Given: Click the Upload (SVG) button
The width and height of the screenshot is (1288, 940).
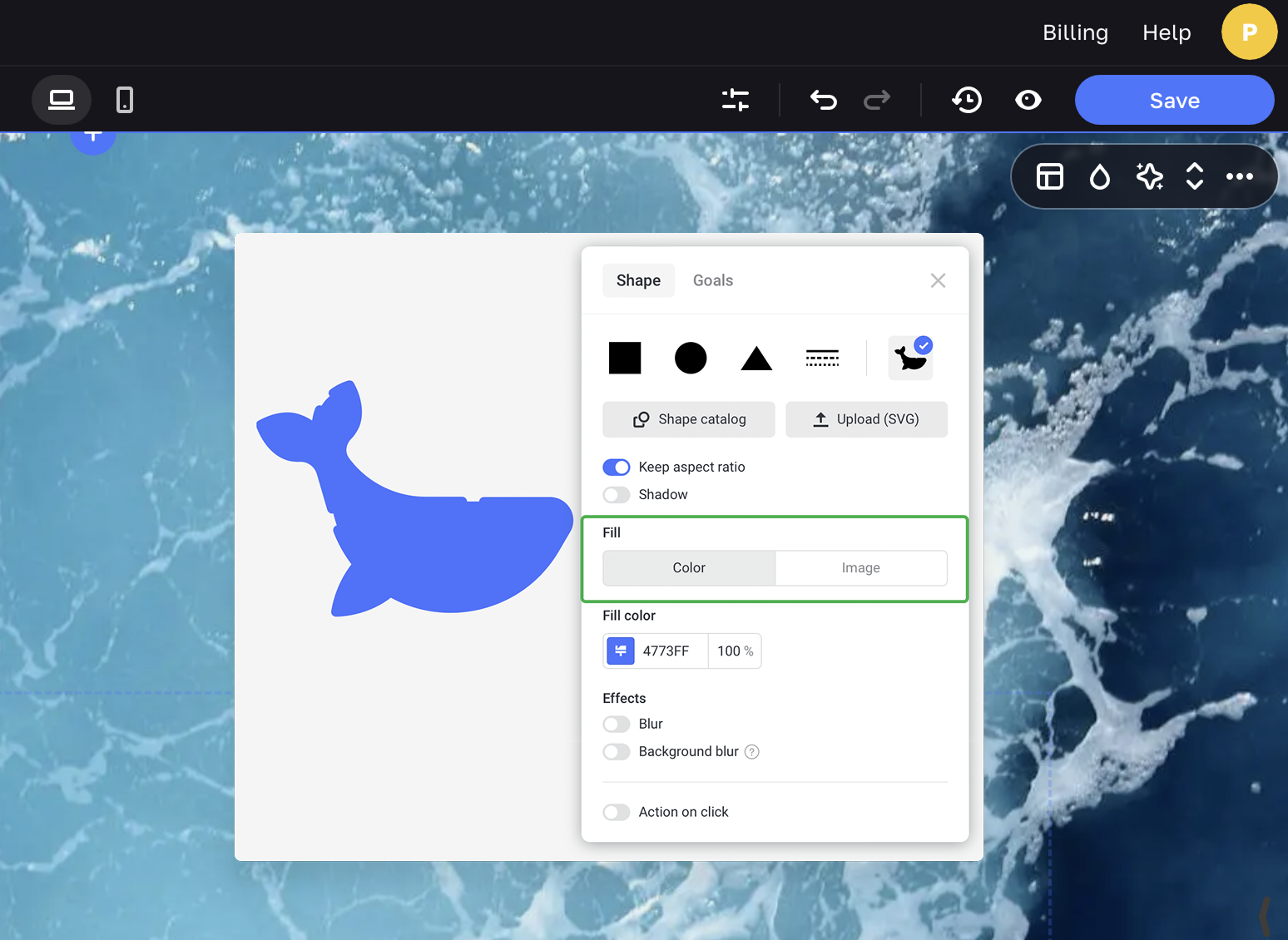Looking at the screenshot, I should point(866,419).
